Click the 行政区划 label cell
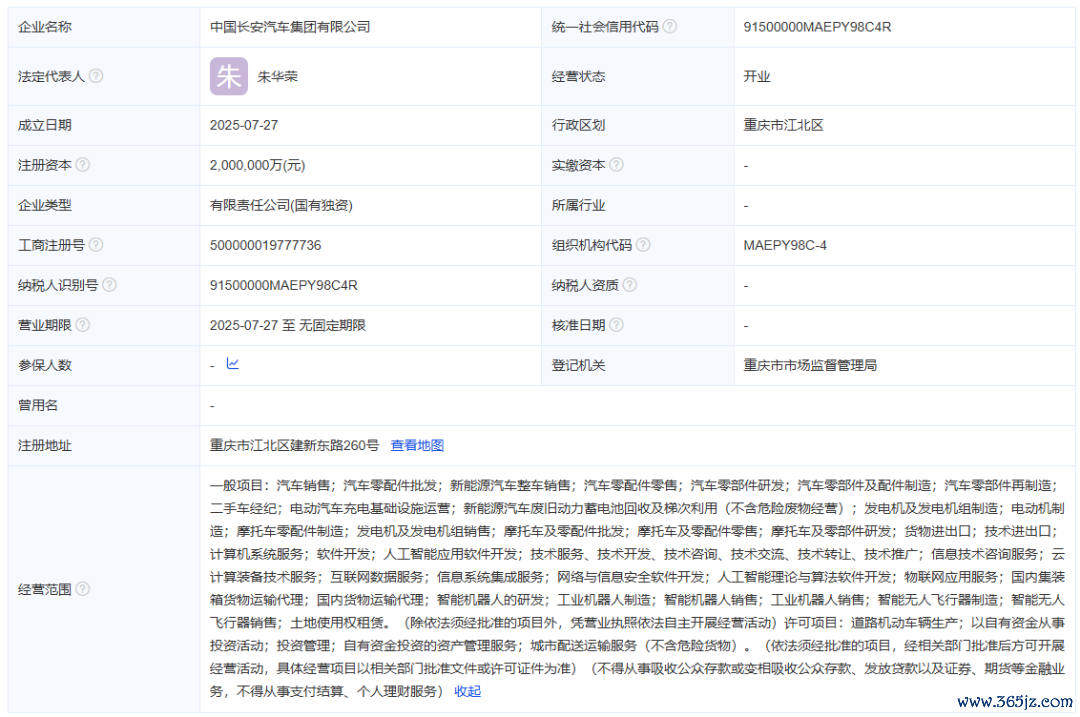The height and width of the screenshot is (717, 1080). pos(638,125)
